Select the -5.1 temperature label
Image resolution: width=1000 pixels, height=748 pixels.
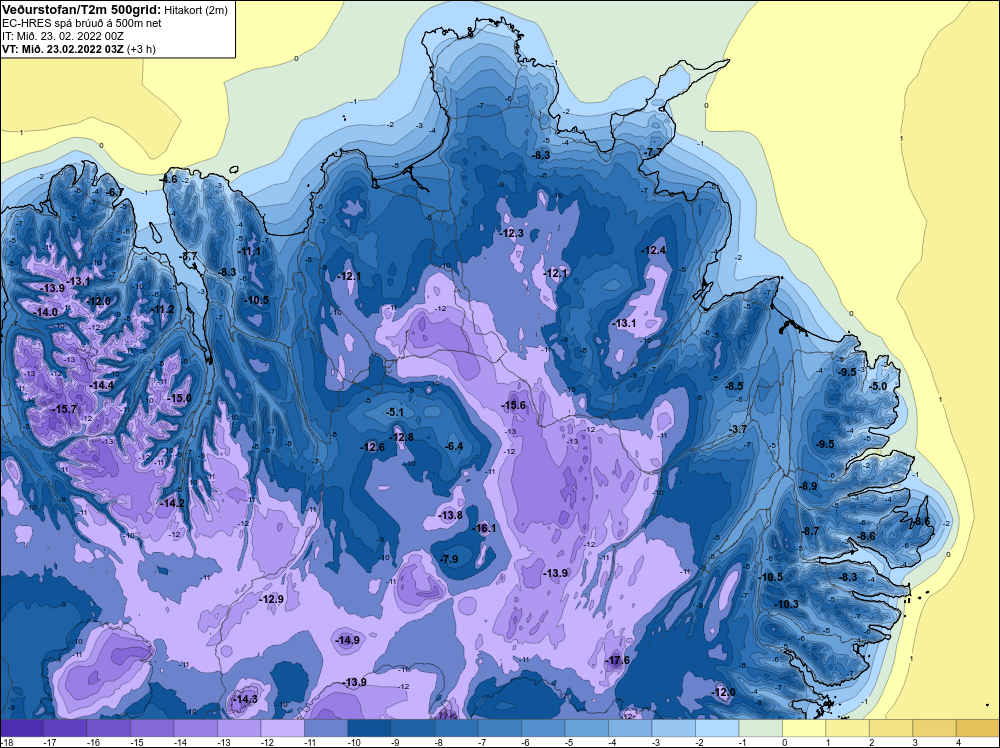point(395,413)
